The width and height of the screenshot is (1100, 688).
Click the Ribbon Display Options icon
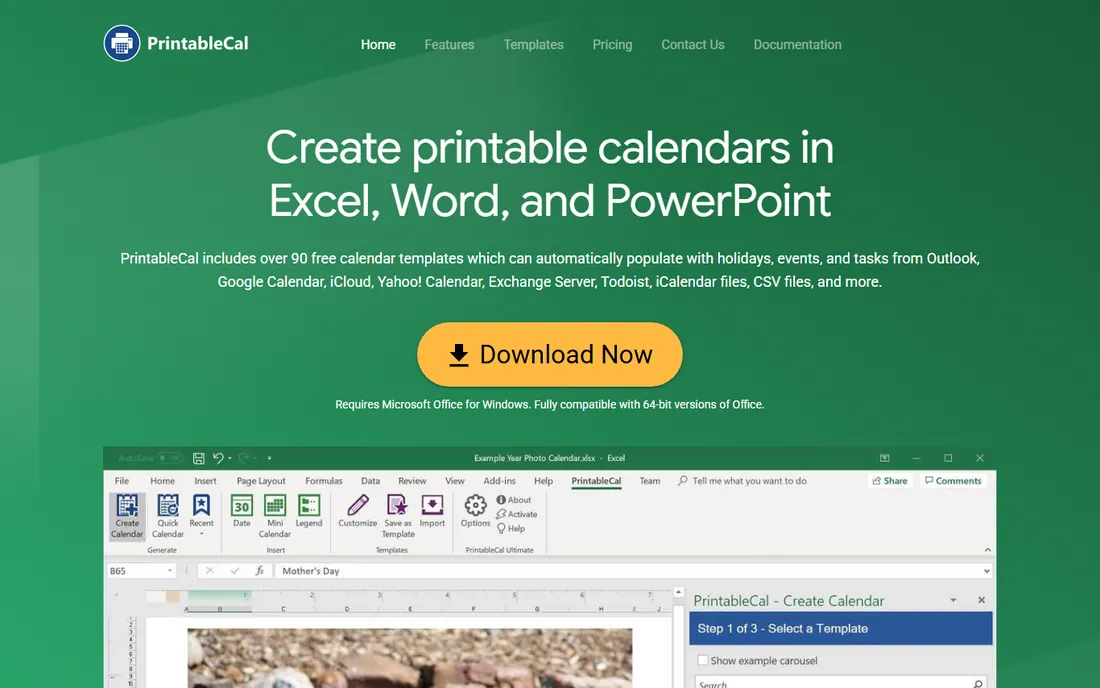click(885, 458)
